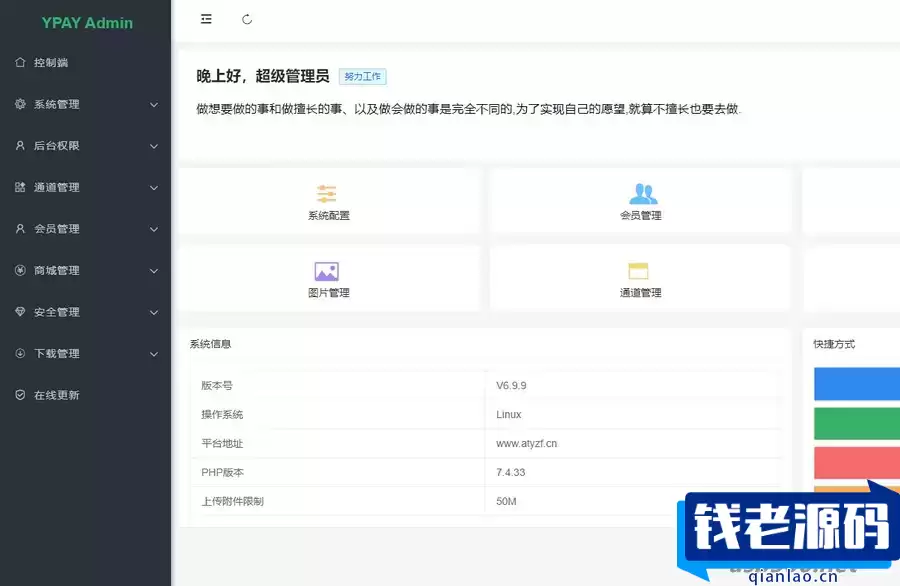Open 后台权限 menu in sidebar

[85, 146]
